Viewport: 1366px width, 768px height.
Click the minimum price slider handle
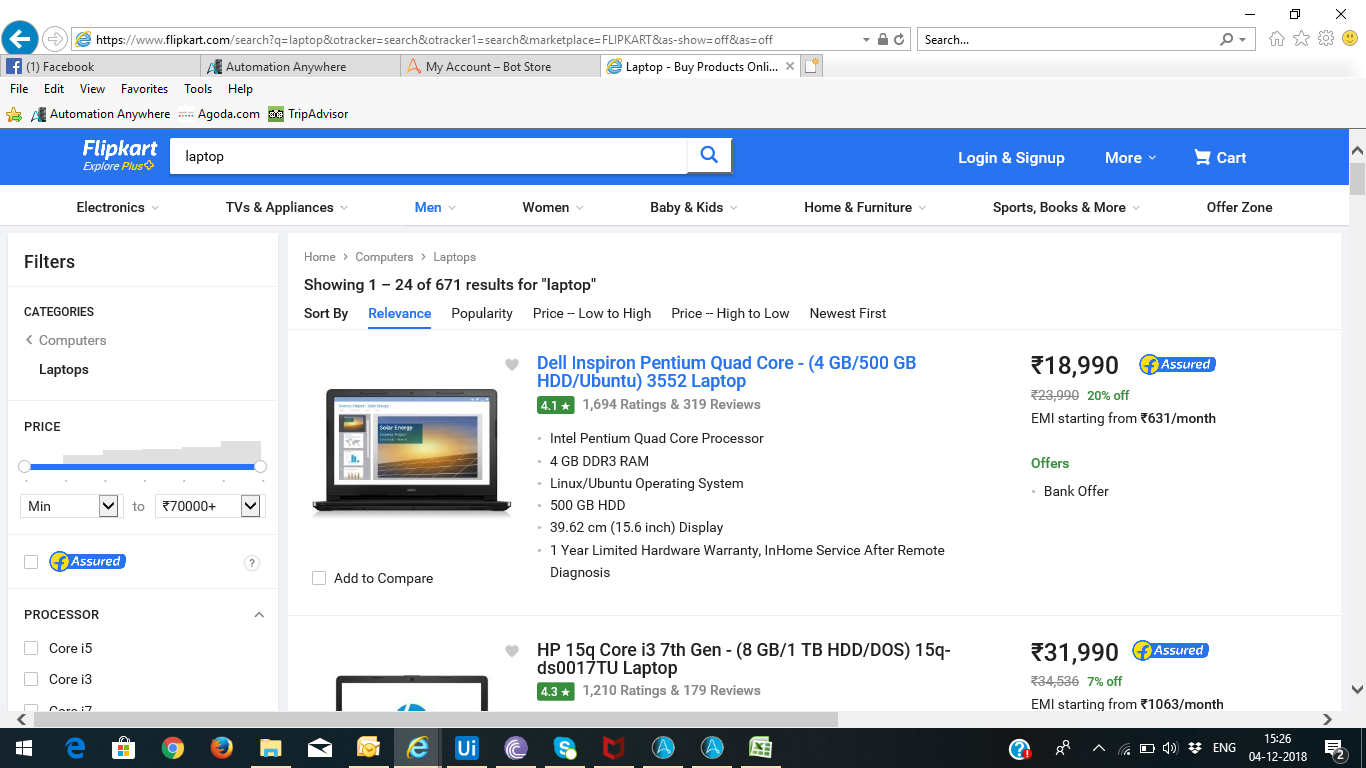point(25,467)
